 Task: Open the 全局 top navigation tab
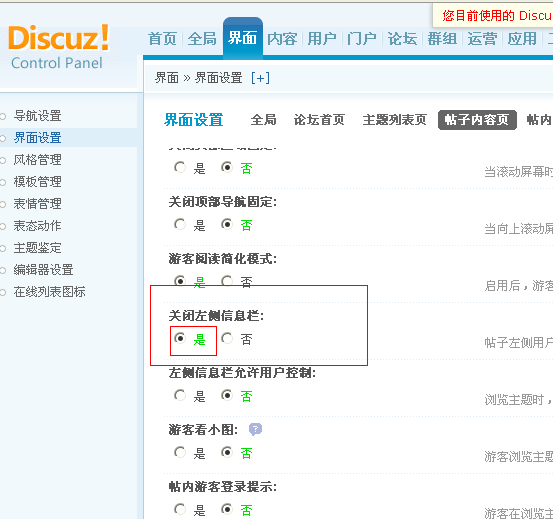coord(202,38)
